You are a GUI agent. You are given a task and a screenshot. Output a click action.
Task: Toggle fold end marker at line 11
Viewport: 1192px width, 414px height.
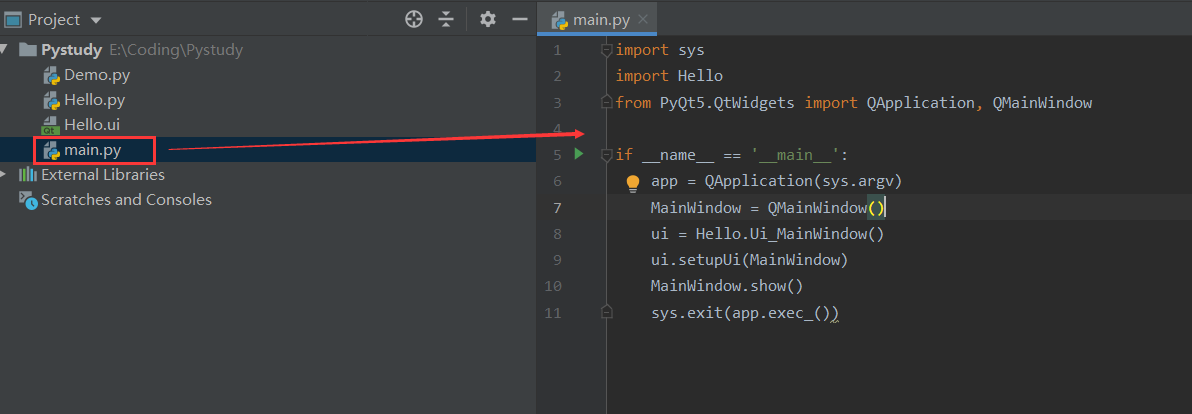click(605, 313)
